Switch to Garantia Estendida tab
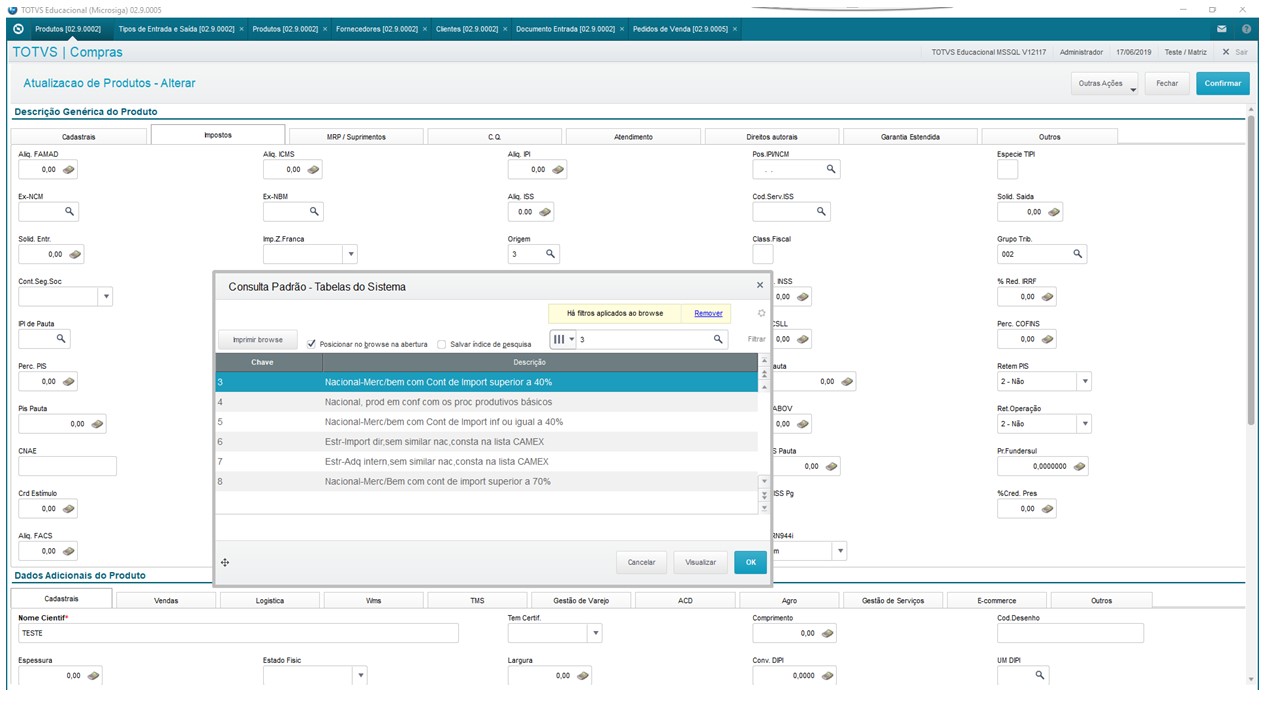The width and height of the screenshot is (1280, 720). point(910,136)
